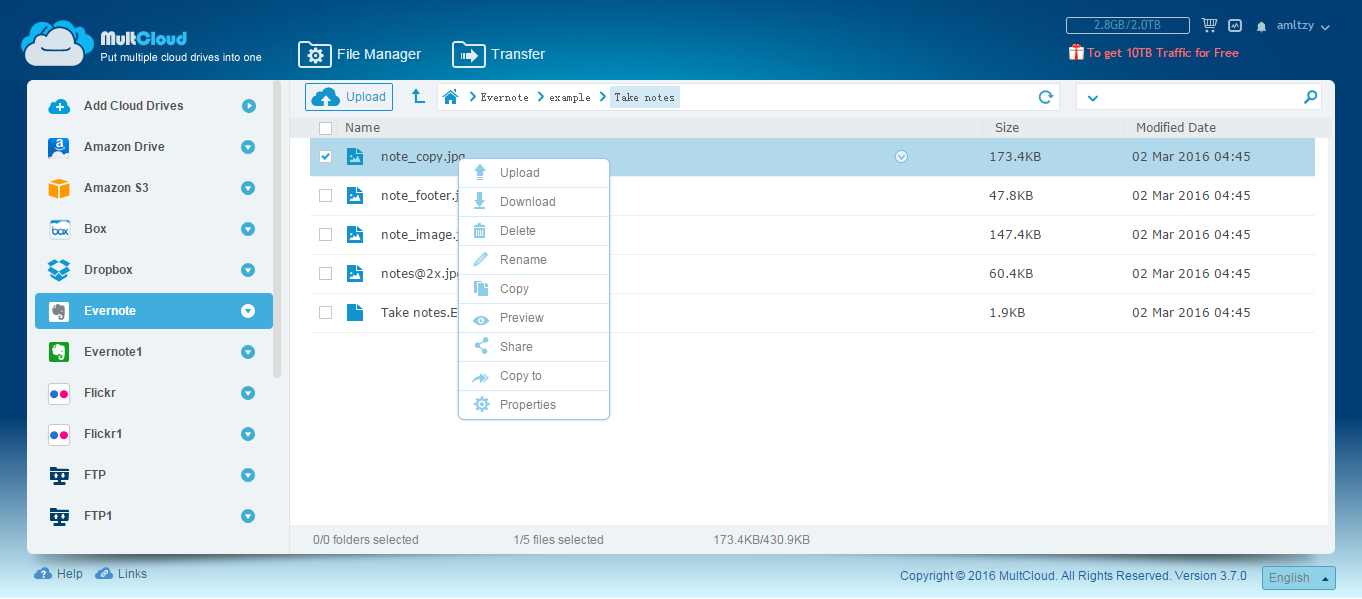Choose Share from context menu
This screenshot has width=1362, height=599.
534,347
